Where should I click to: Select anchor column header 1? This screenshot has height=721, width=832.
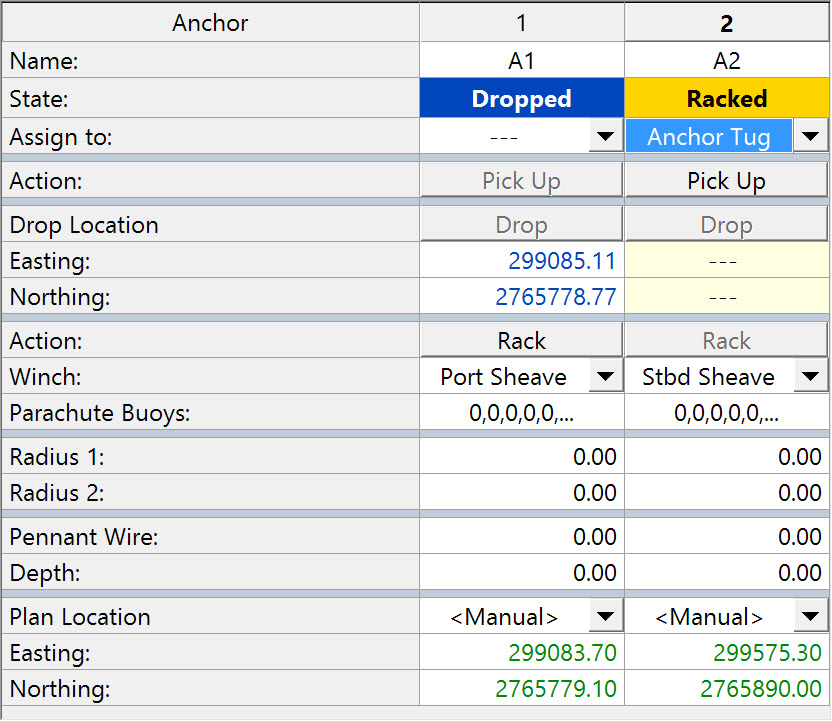(521, 22)
